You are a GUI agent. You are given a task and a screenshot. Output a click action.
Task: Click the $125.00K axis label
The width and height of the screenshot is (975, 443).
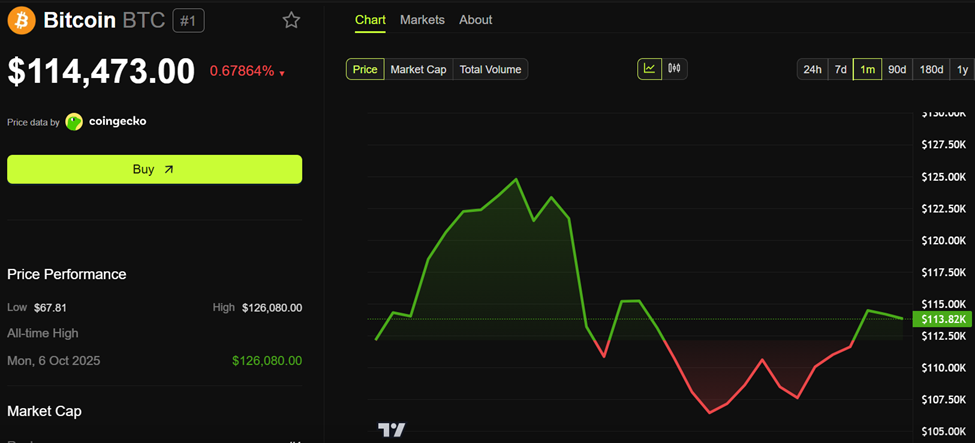click(944, 177)
